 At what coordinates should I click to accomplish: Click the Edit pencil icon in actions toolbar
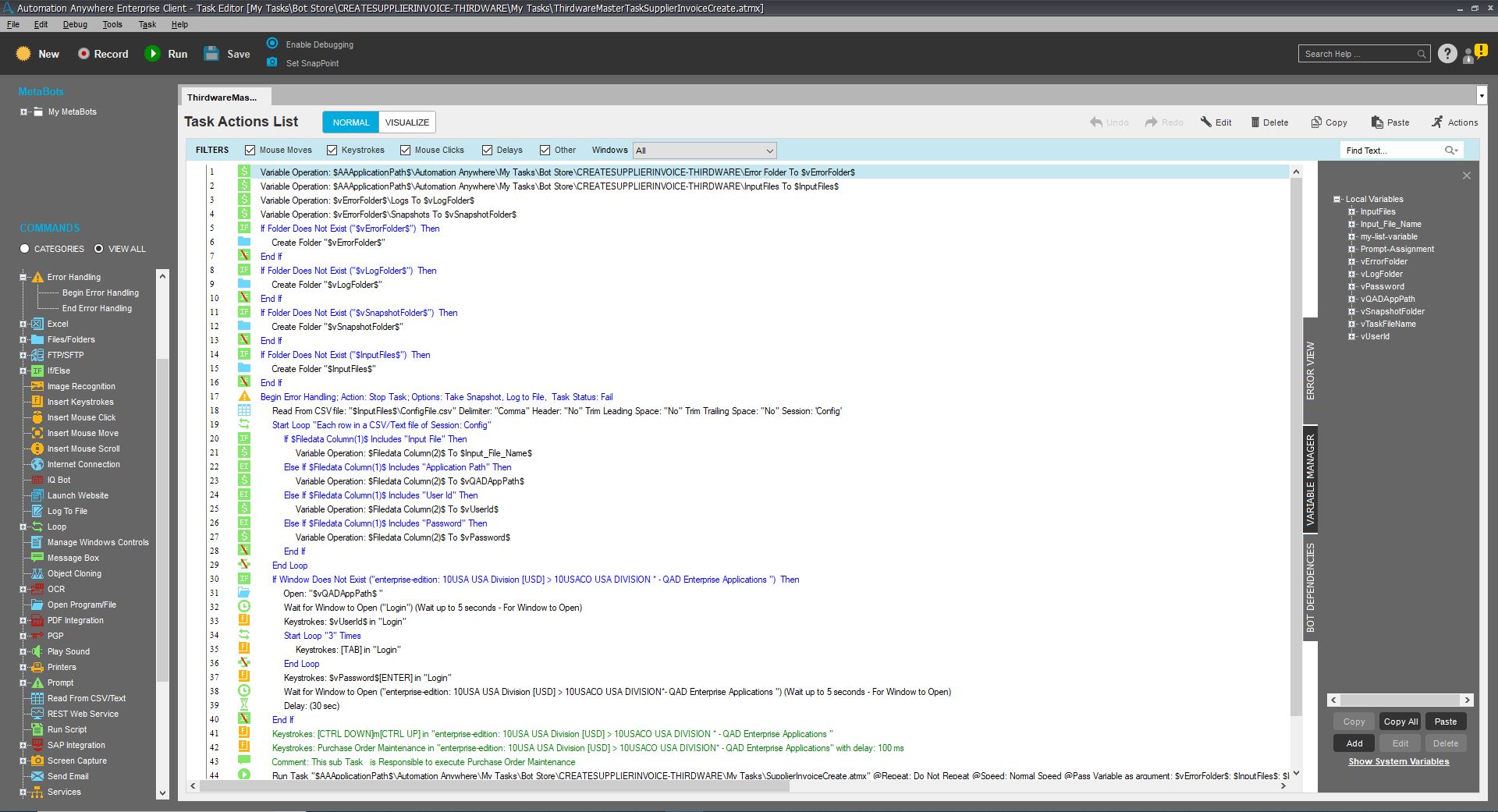pos(1206,122)
